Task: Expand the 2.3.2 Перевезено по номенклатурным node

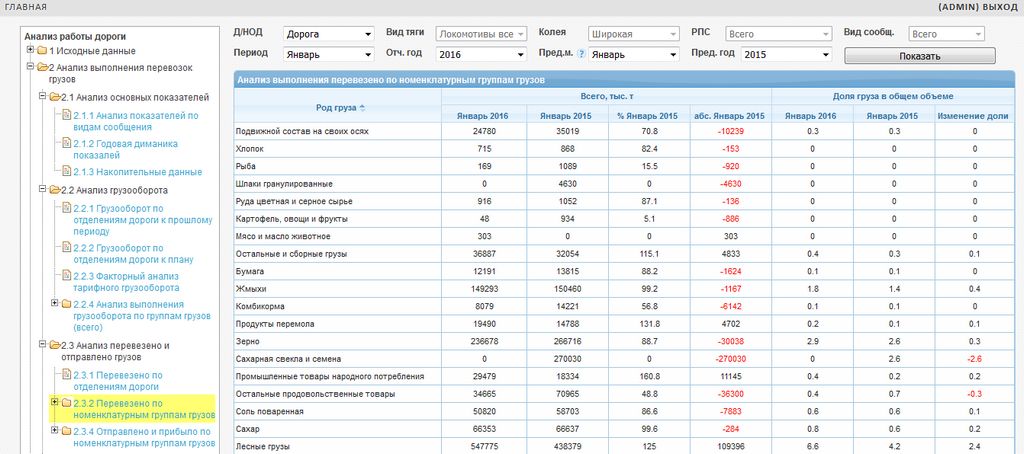Action: (x=54, y=402)
